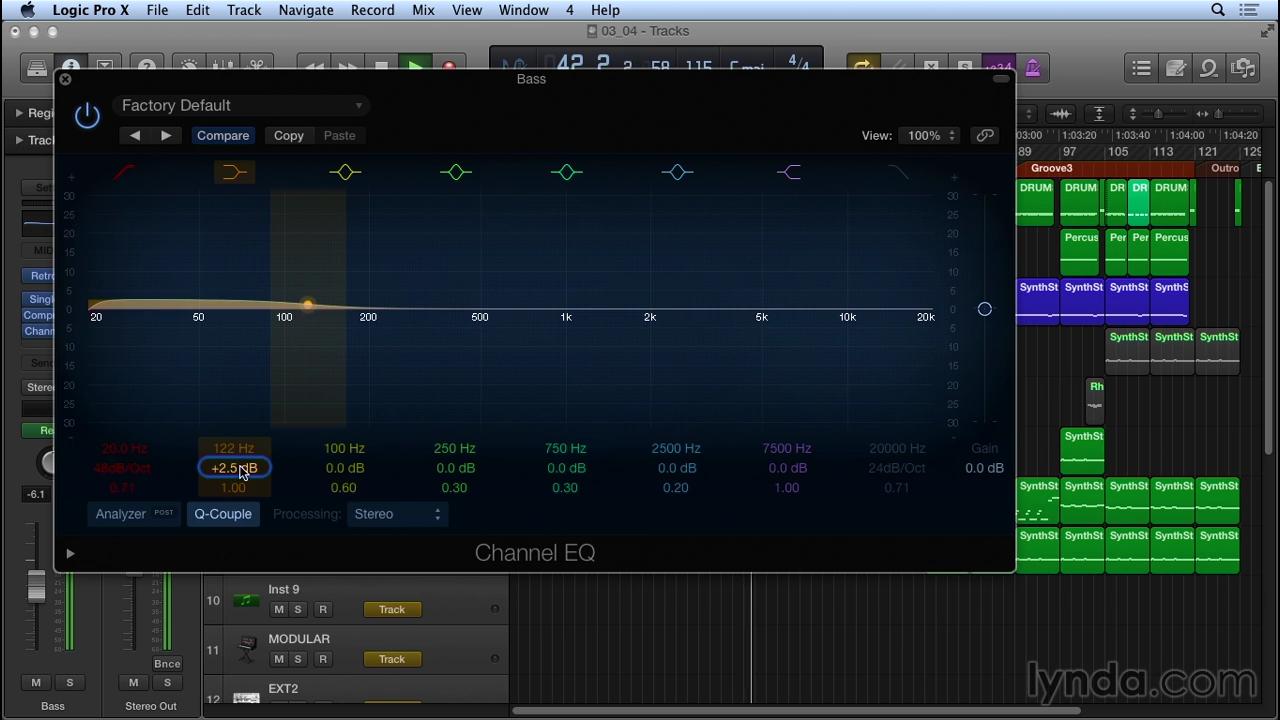
Task: Open the Mix menu
Action: coord(423,10)
